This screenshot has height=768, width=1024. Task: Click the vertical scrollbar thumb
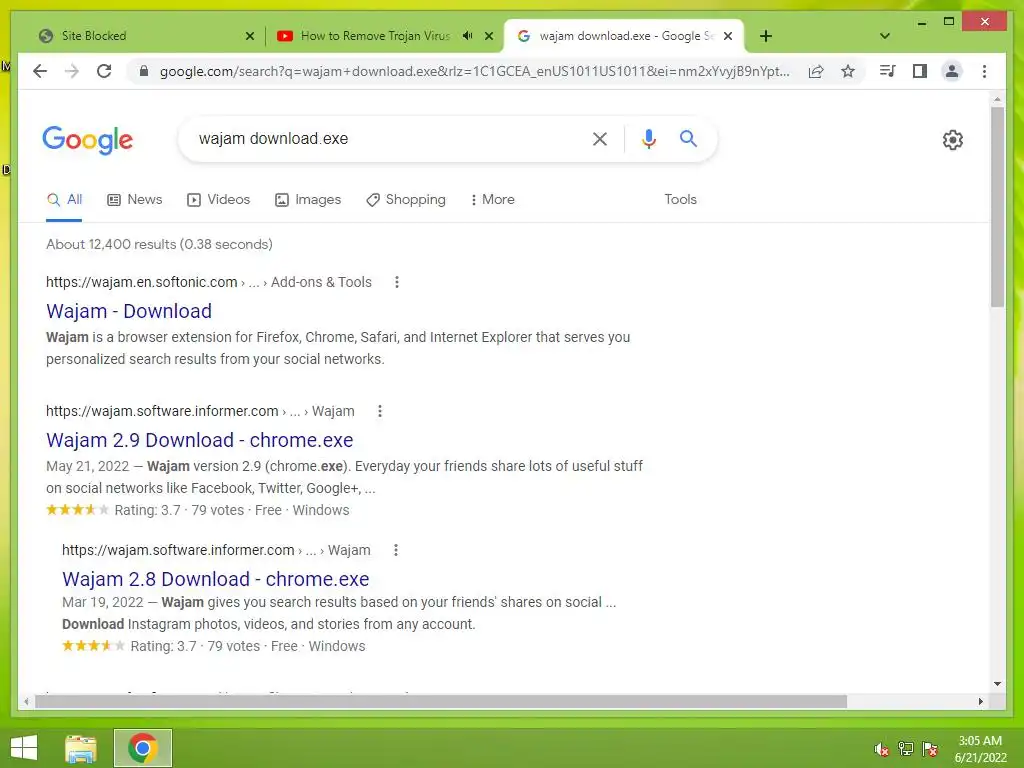pos(997,206)
